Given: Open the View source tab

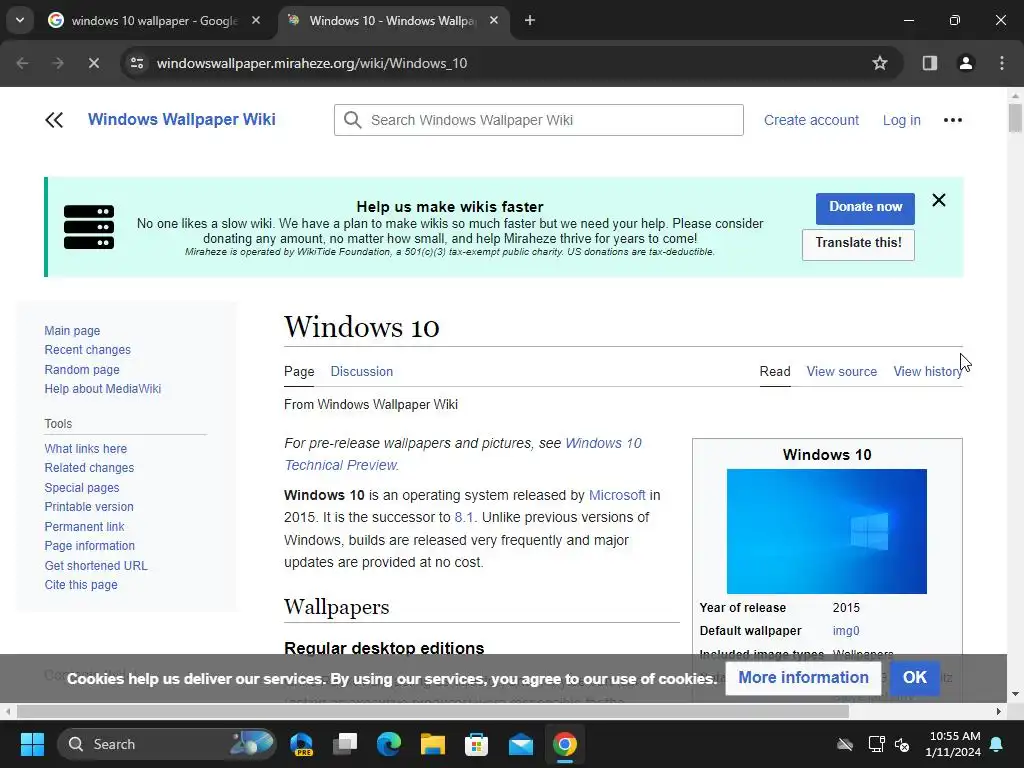Looking at the screenshot, I should (841, 372).
